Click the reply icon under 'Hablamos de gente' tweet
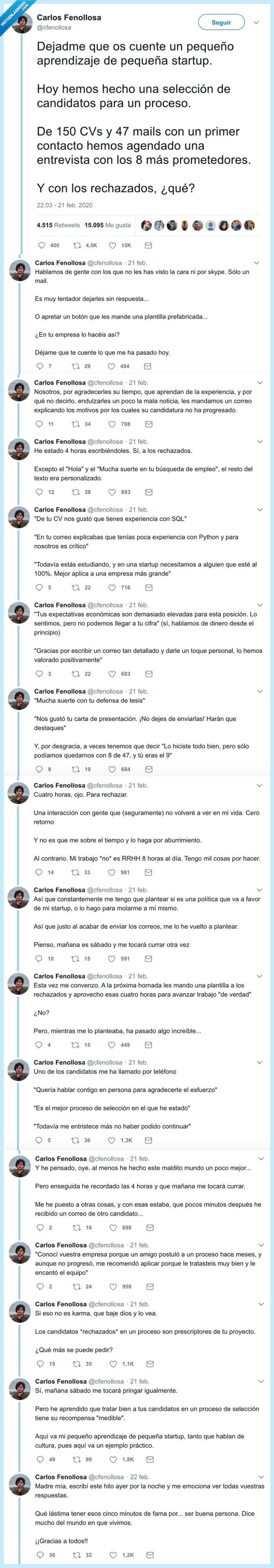This screenshot has height=1568, width=274. click(40, 365)
